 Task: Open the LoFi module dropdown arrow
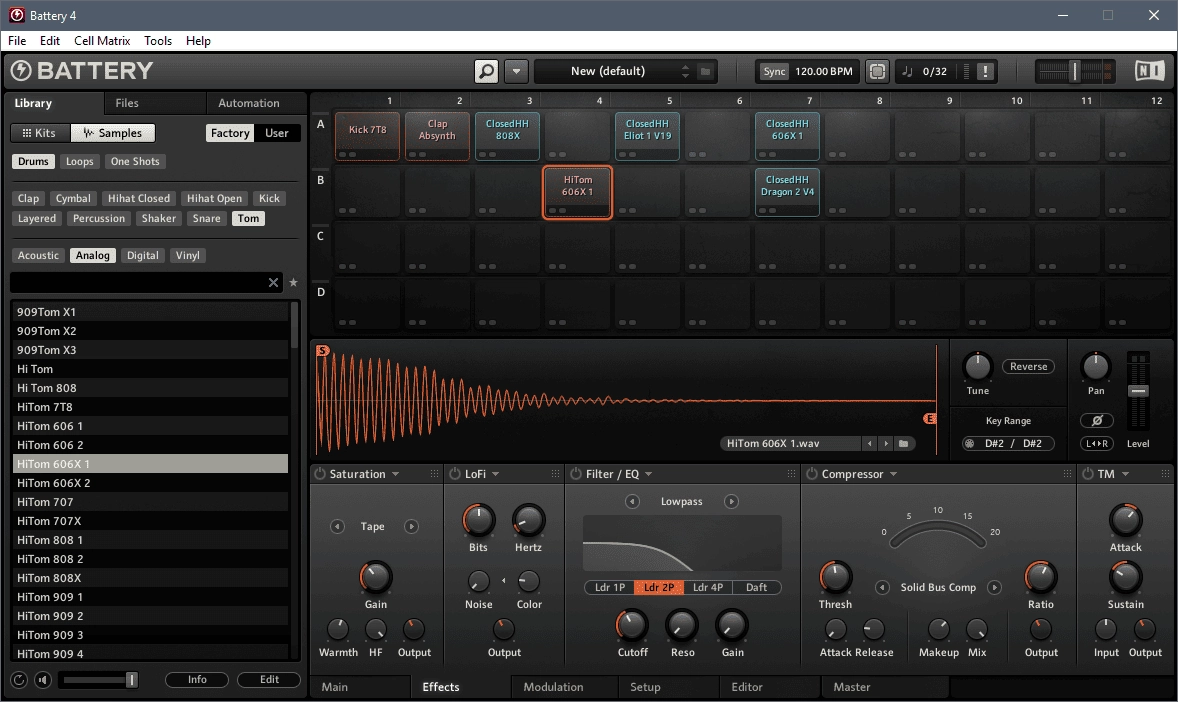(x=495, y=474)
